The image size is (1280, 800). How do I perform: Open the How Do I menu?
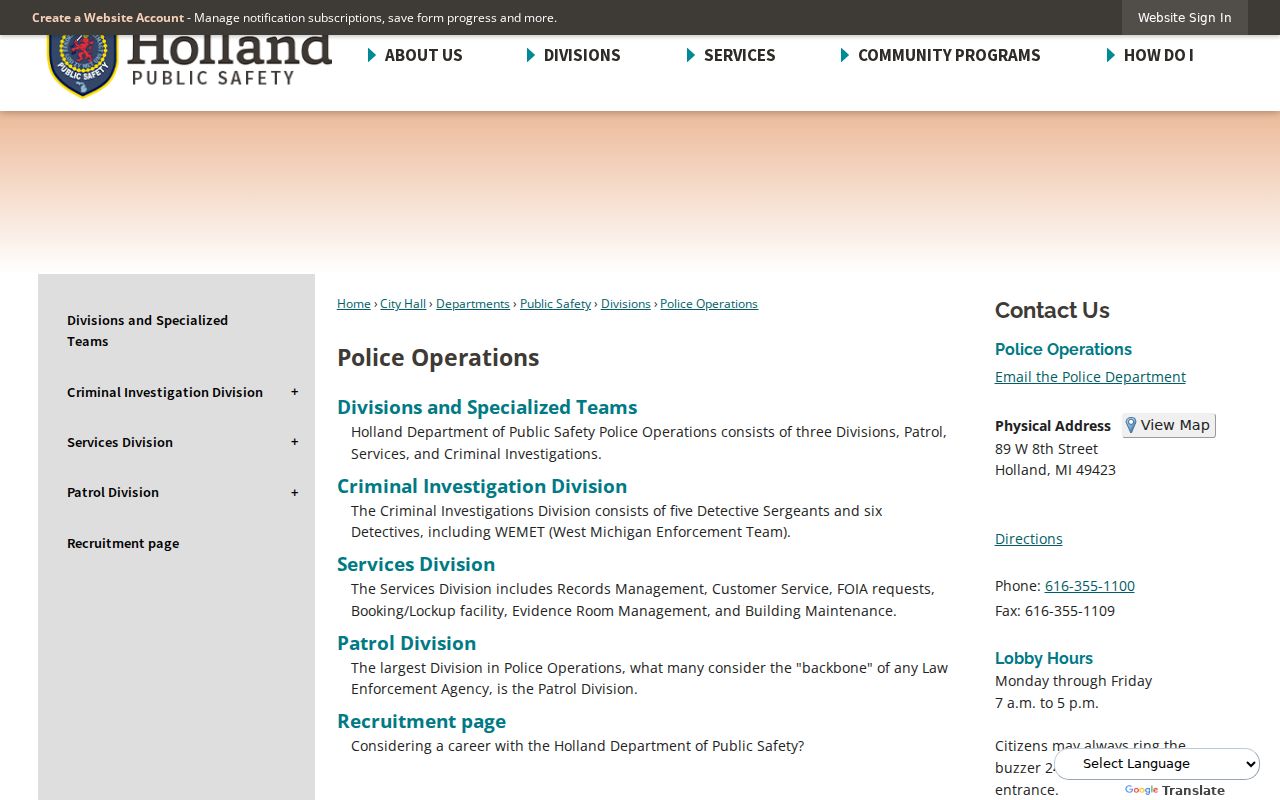coord(1150,55)
